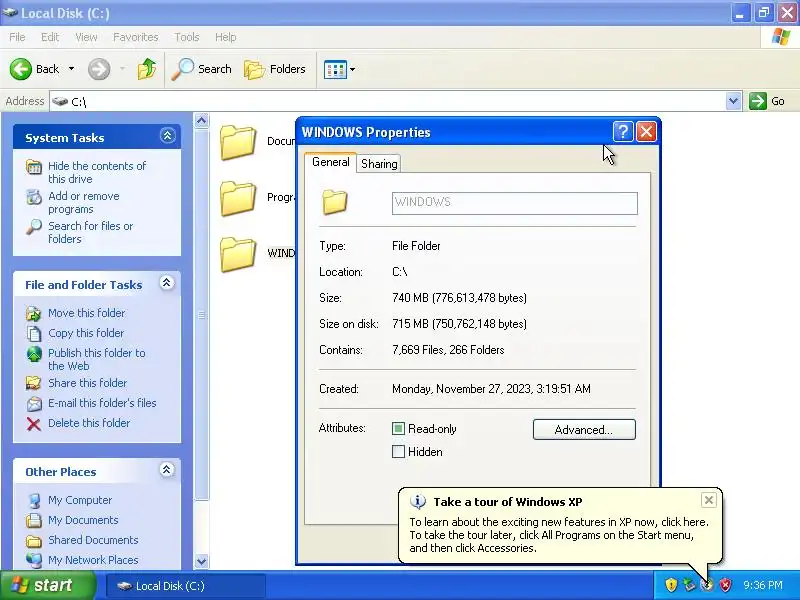
Task: Collapse the System Tasks panel
Action: [167, 136]
